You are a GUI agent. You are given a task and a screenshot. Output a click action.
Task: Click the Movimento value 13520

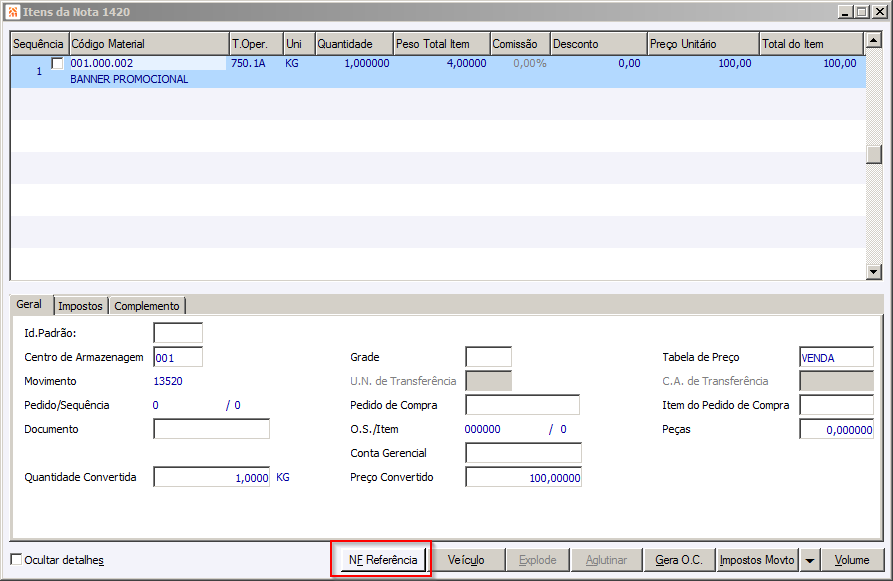168,381
